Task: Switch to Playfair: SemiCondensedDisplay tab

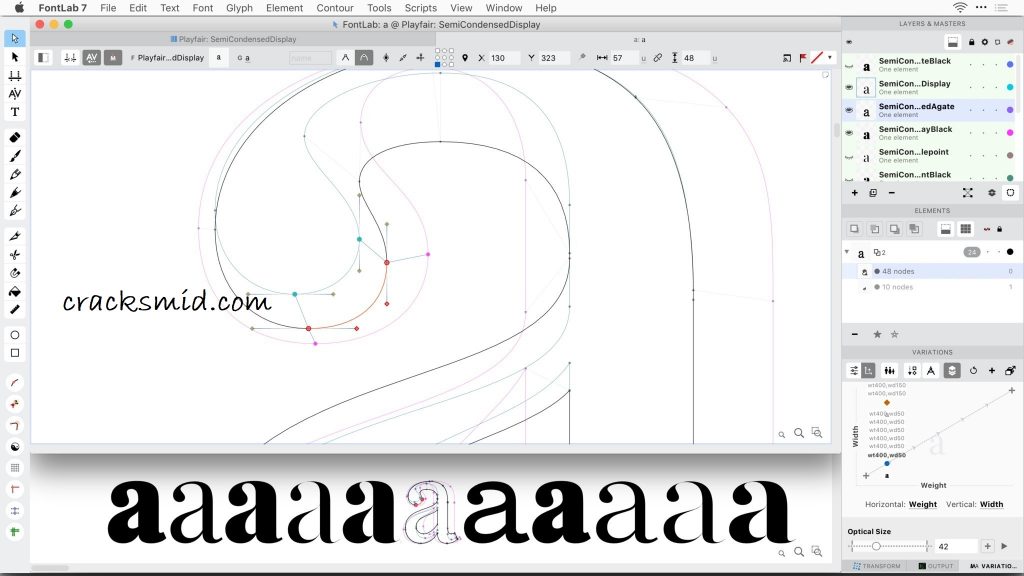Action: [x=233, y=39]
